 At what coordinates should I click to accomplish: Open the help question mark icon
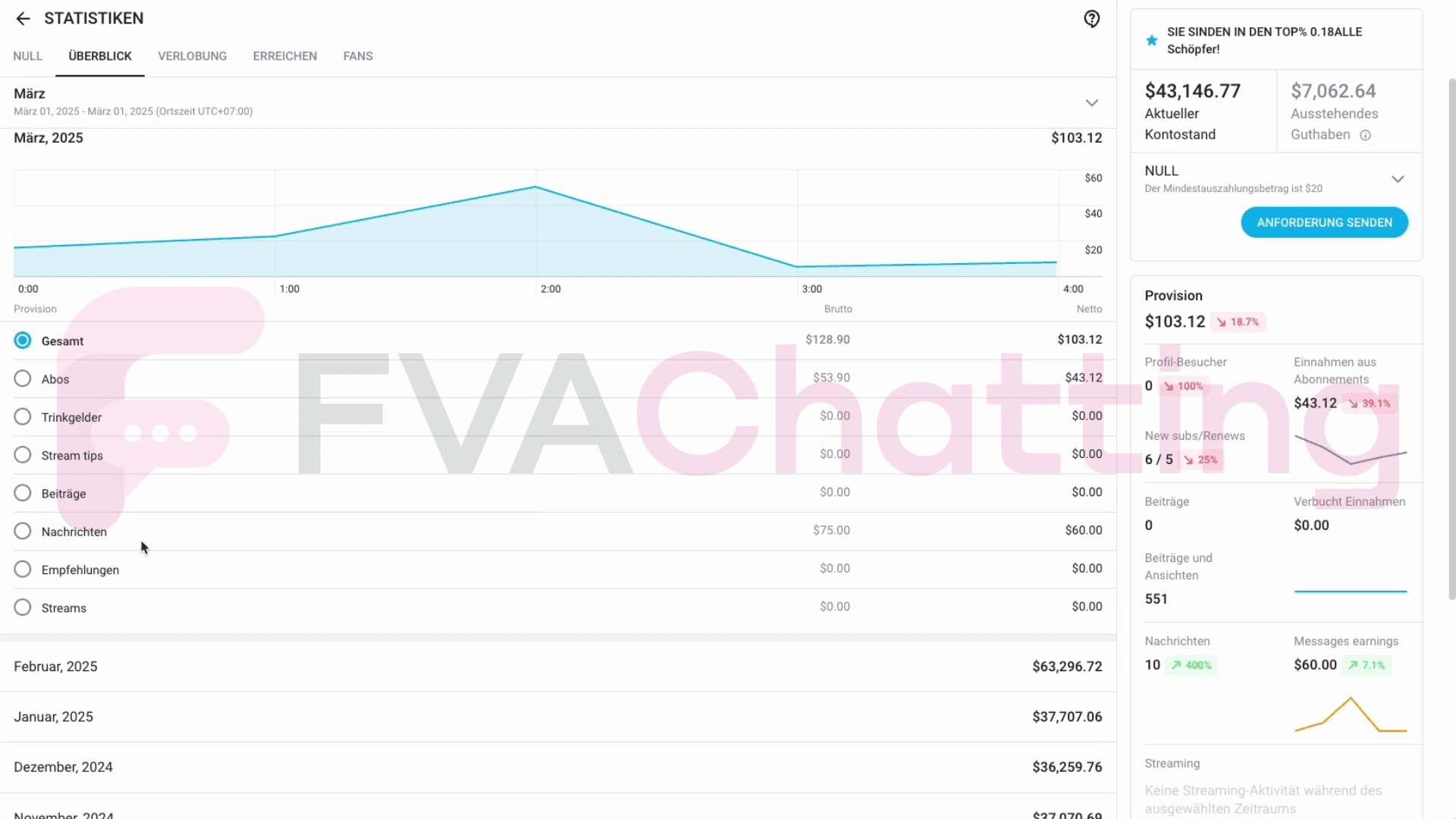(1091, 18)
